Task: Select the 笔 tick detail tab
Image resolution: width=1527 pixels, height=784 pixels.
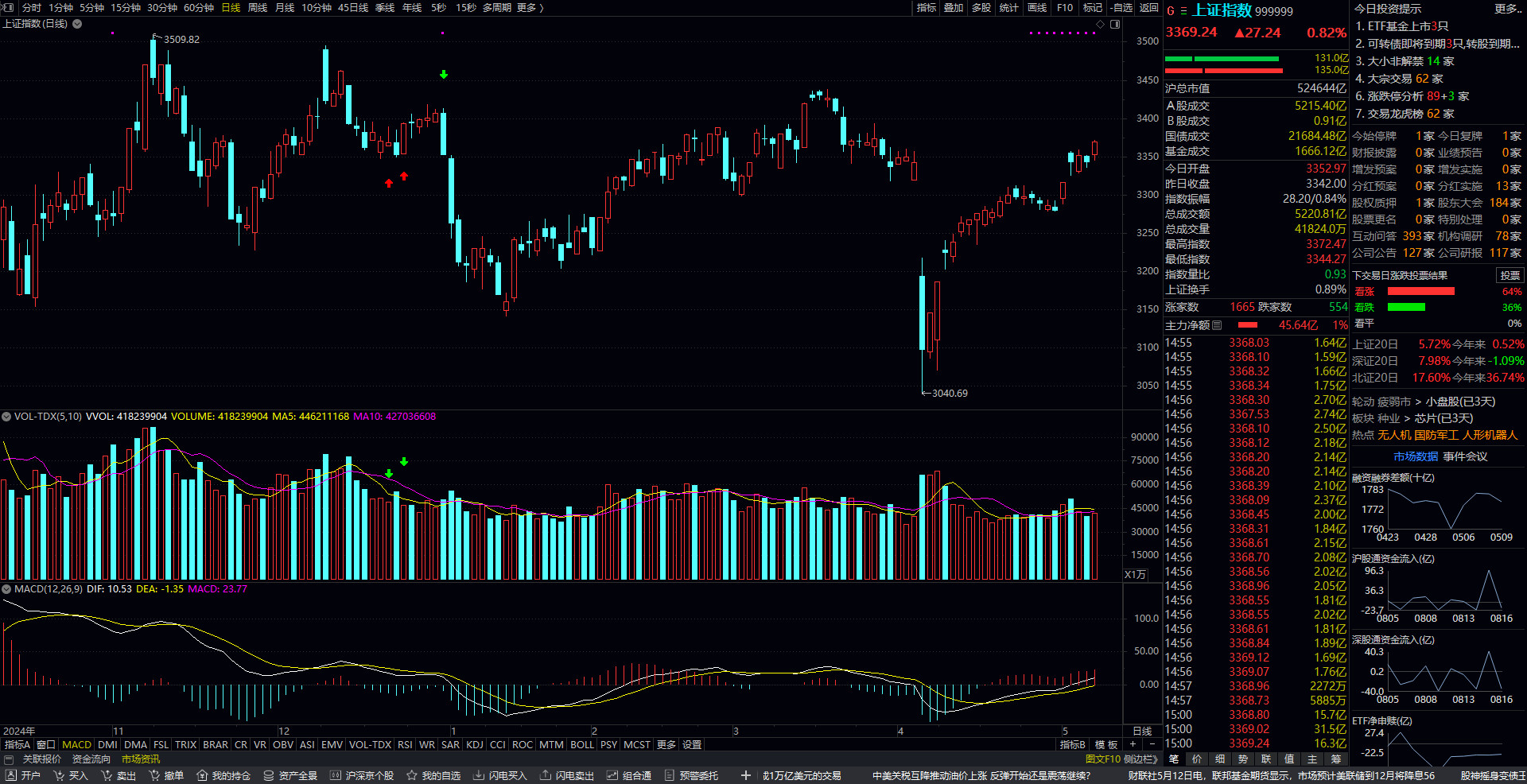Action: pyautogui.click(x=1174, y=759)
